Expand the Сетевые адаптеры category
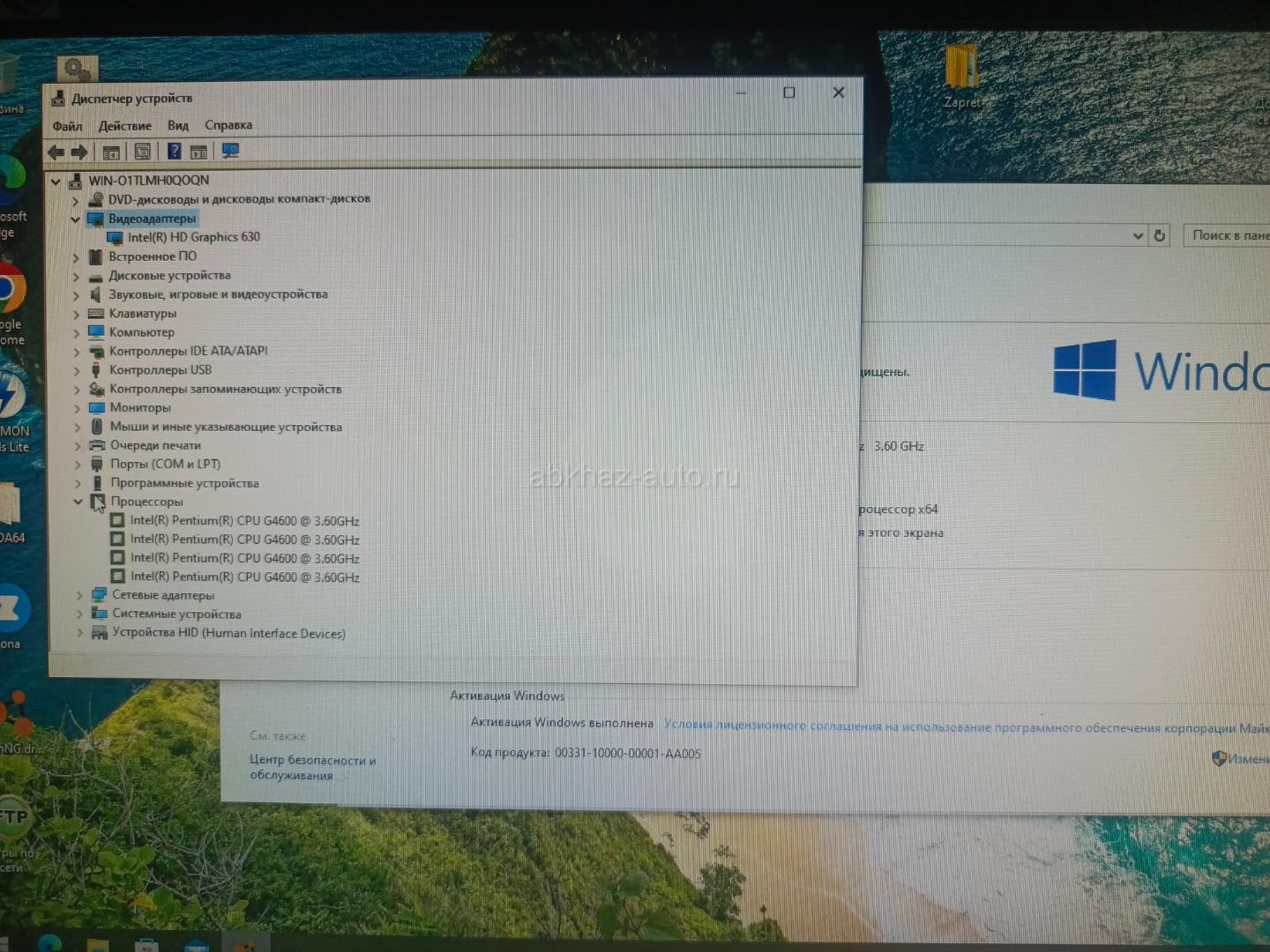 (x=79, y=596)
